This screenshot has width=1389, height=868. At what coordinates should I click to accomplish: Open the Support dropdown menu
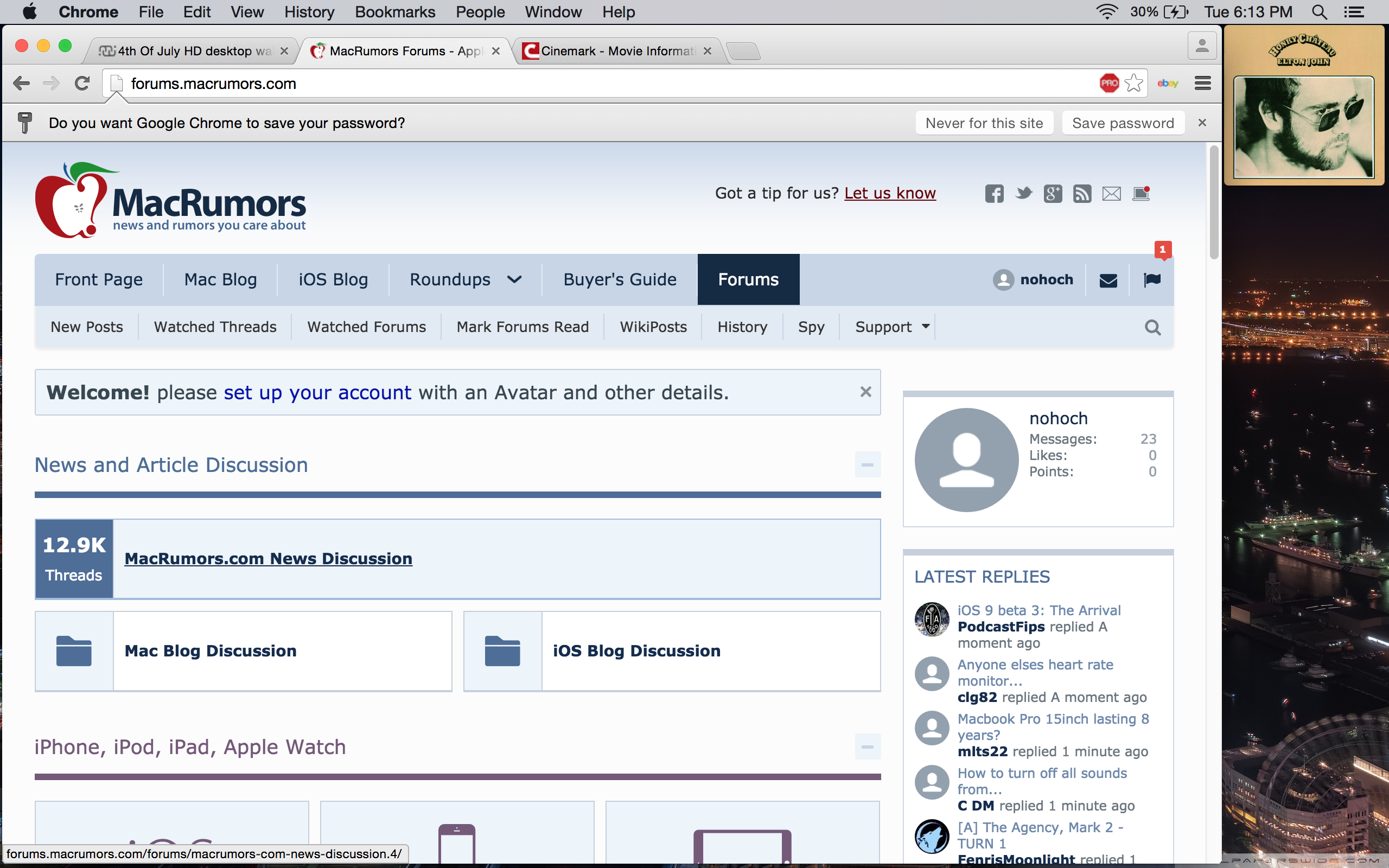(892, 327)
